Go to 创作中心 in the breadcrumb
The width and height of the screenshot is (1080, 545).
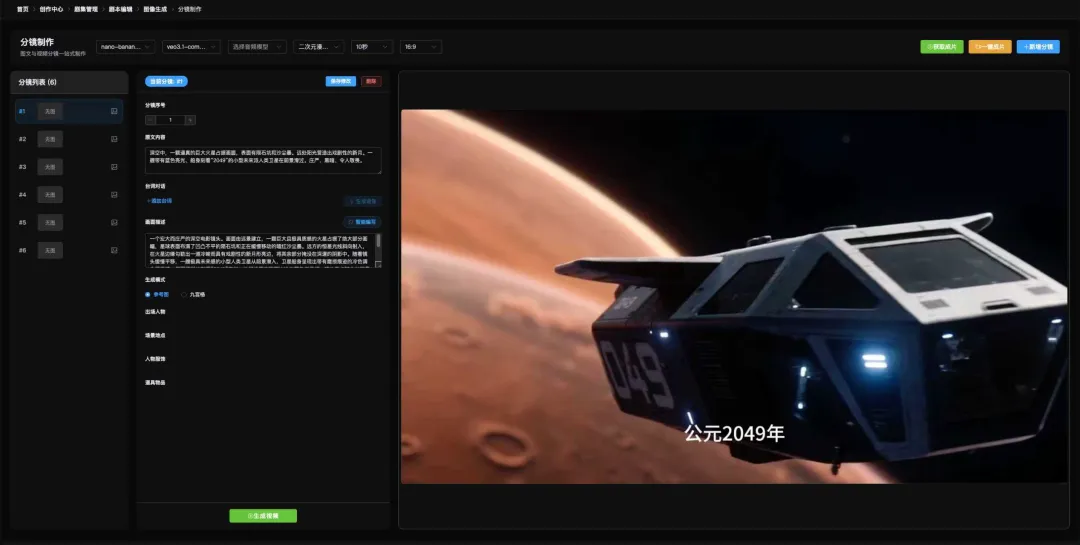(x=51, y=10)
